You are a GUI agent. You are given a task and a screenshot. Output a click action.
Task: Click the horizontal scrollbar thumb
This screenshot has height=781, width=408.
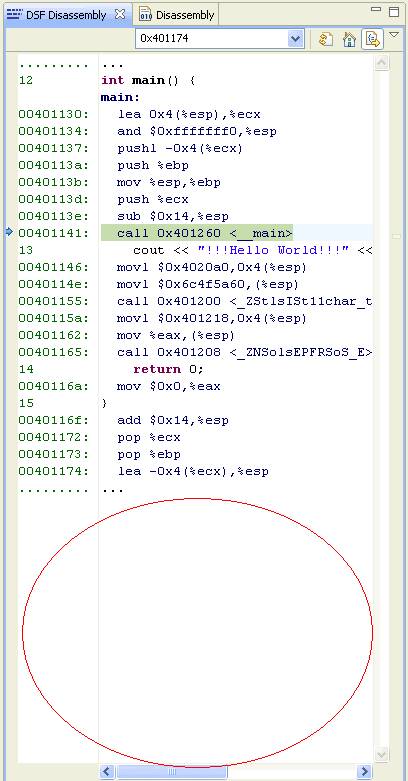(x=172, y=772)
